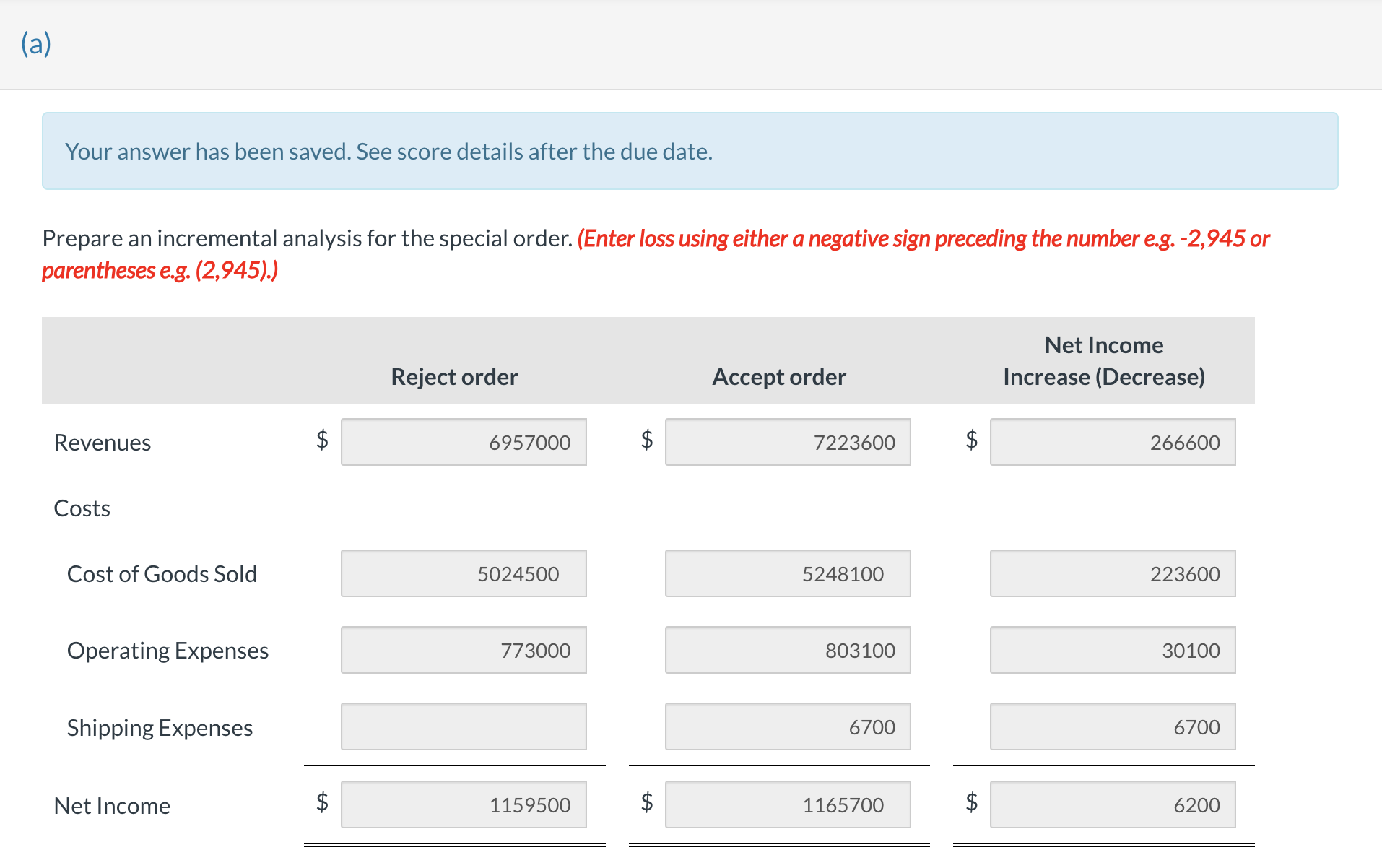Viewport: 1382px width, 868px height.
Task: Click Shipping Expenses Net Income Increase field
Action: pyautogui.click(x=1113, y=726)
